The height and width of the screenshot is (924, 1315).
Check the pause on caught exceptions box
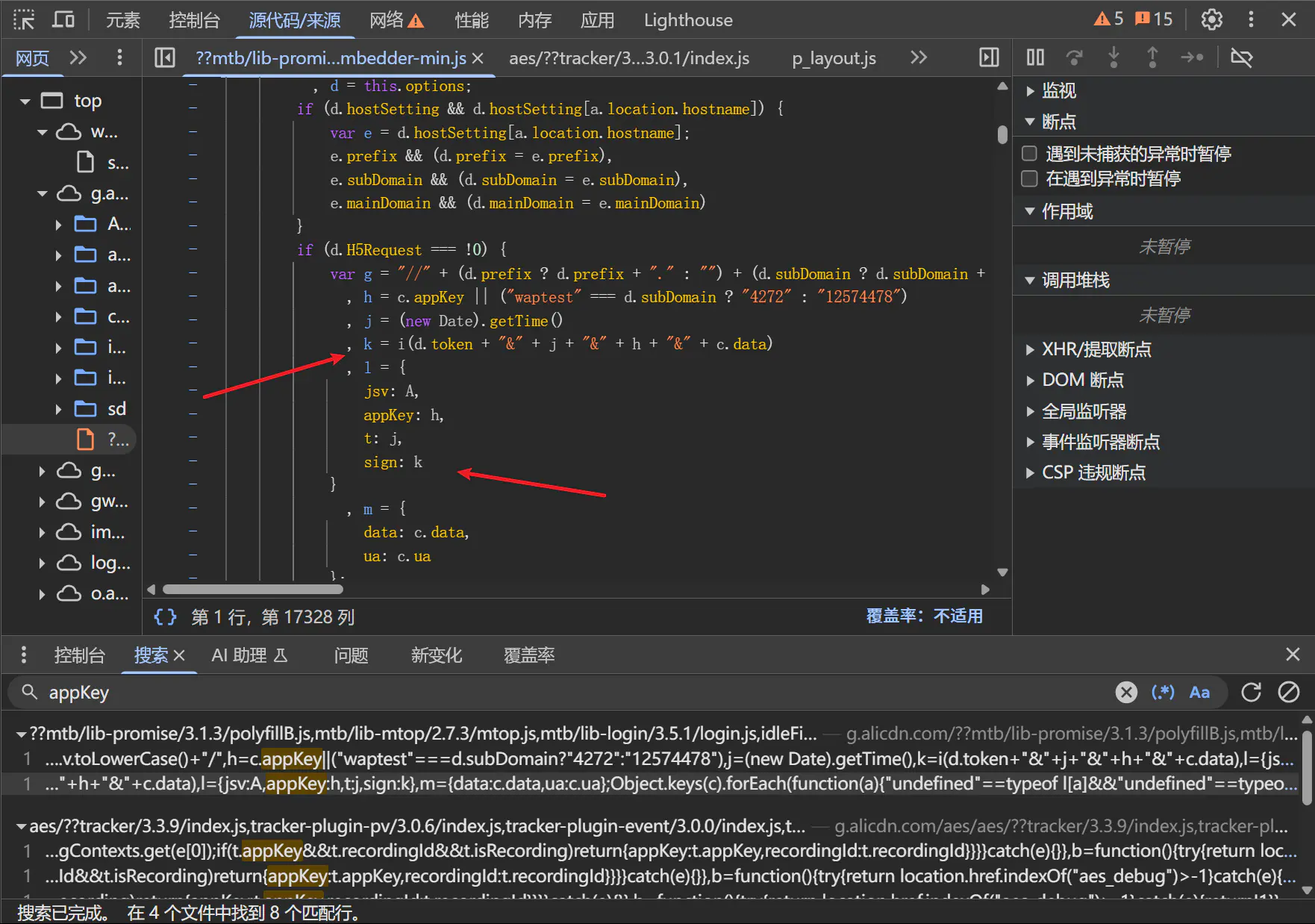coord(1030,178)
